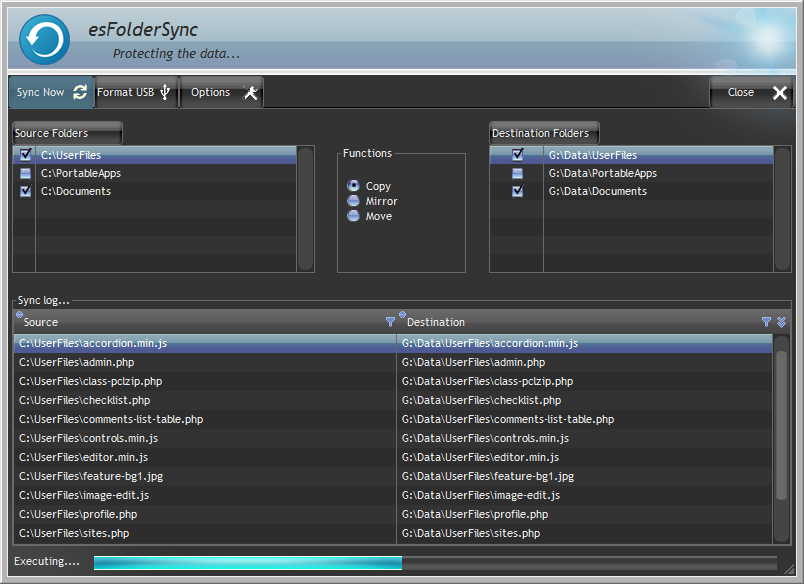Click the X icon beside Close
The width and height of the screenshot is (804, 584).
[x=780, y=93]
